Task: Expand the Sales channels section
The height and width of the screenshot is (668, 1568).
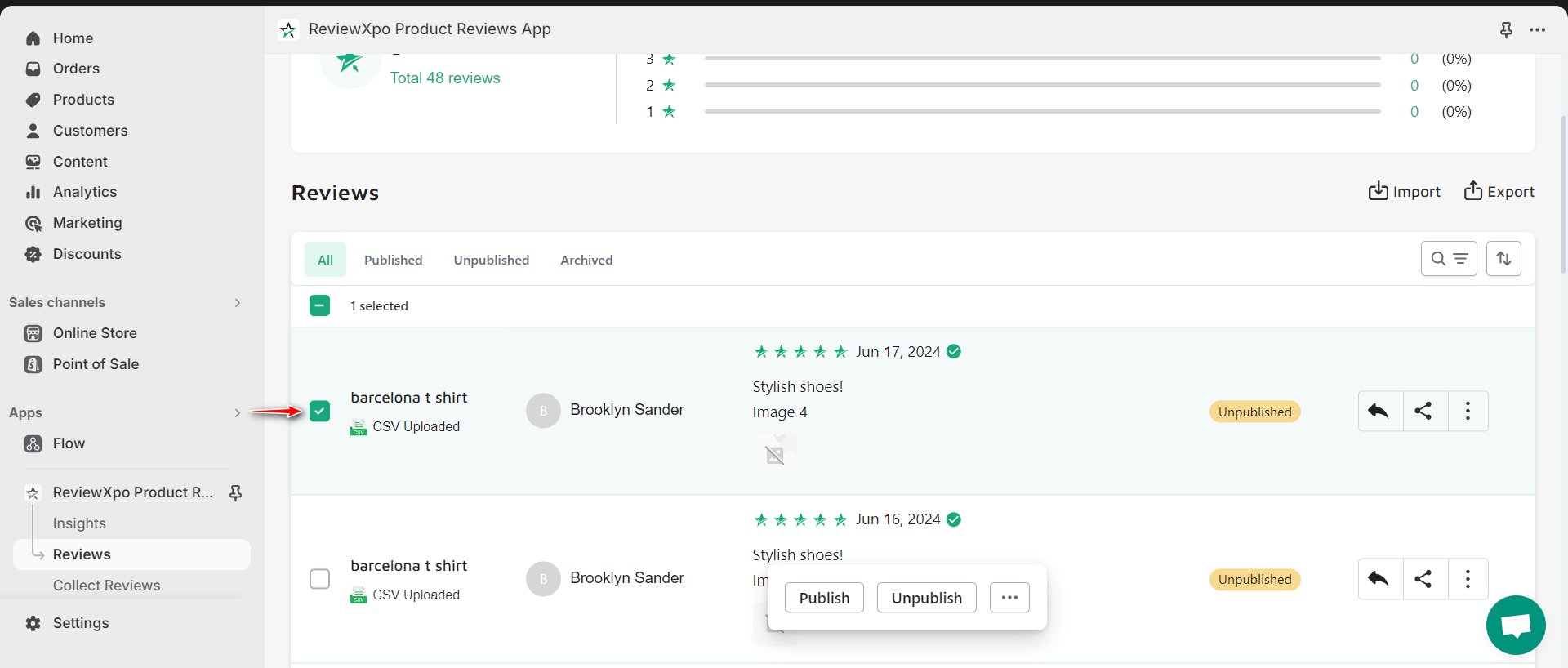Action: [238, 303]
